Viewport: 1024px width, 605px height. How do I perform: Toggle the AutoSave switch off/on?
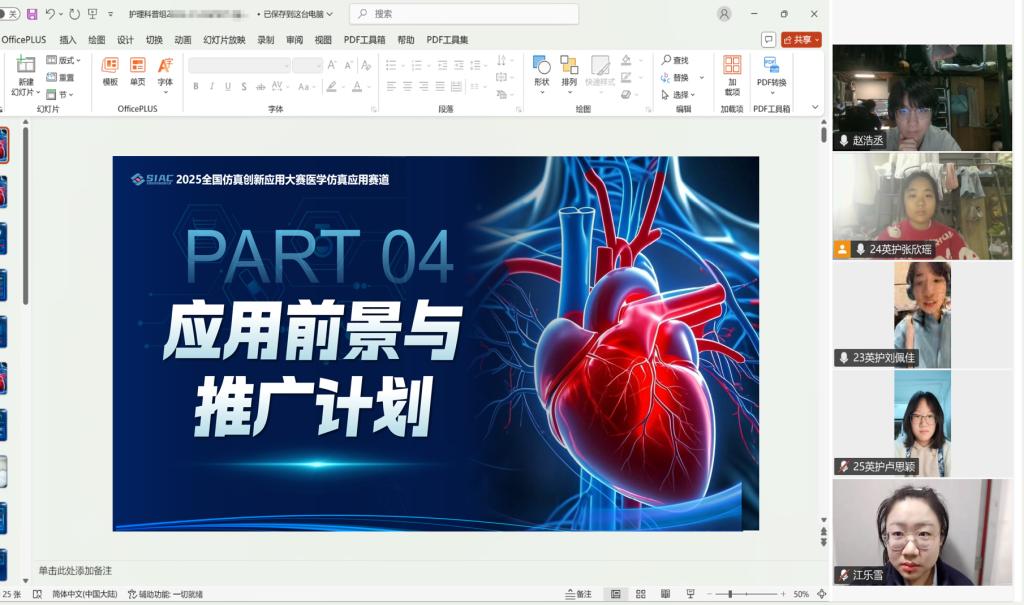10,14
